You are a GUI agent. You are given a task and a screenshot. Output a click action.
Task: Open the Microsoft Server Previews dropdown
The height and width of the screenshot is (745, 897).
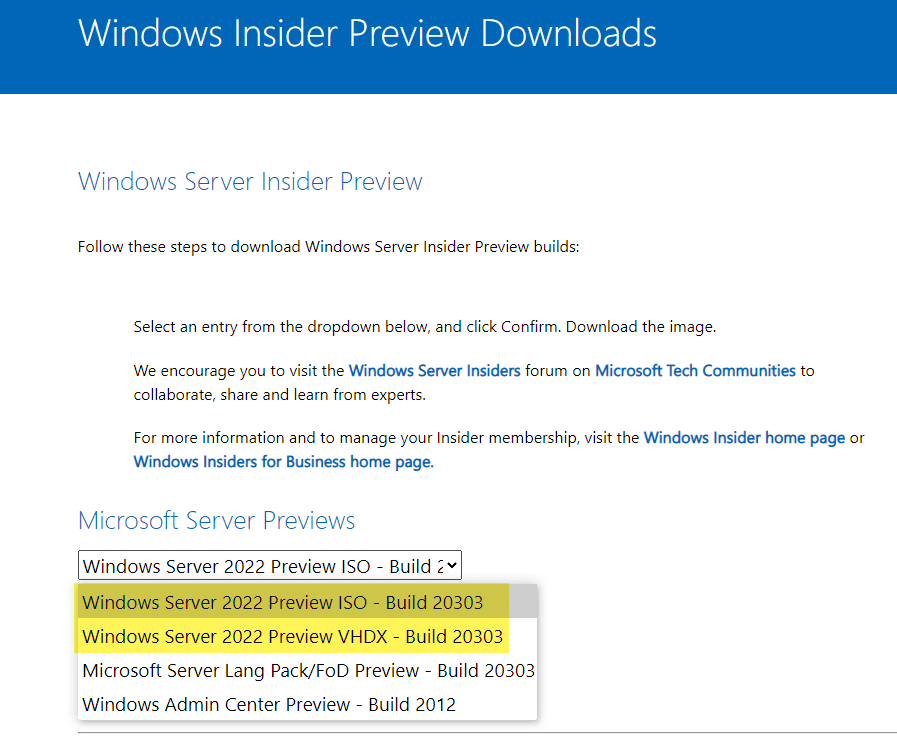pyautogui.click(x=268, y=565)
